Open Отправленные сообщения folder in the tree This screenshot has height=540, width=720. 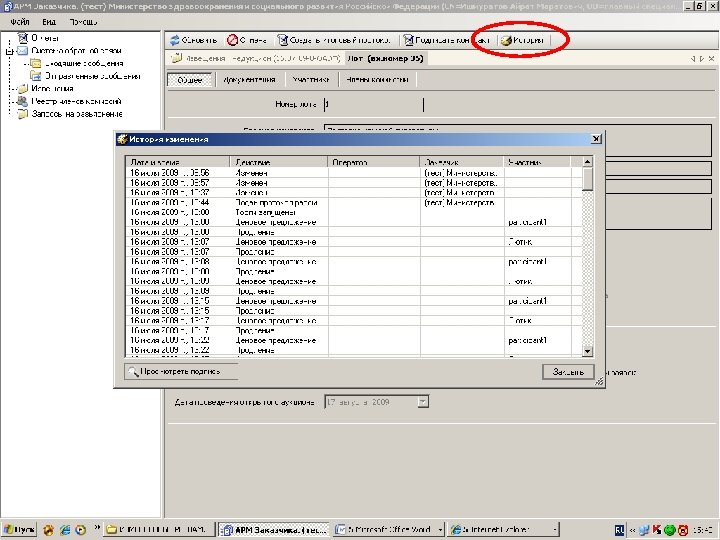click(85, 76)
